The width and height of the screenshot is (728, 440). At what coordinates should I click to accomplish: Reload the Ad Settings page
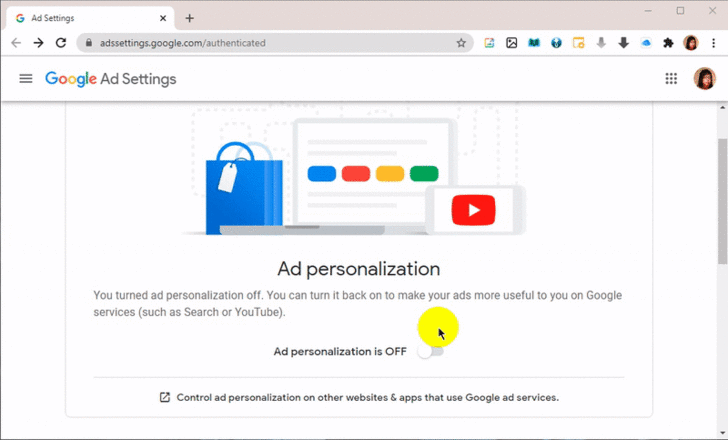click(x=61, y=43)
